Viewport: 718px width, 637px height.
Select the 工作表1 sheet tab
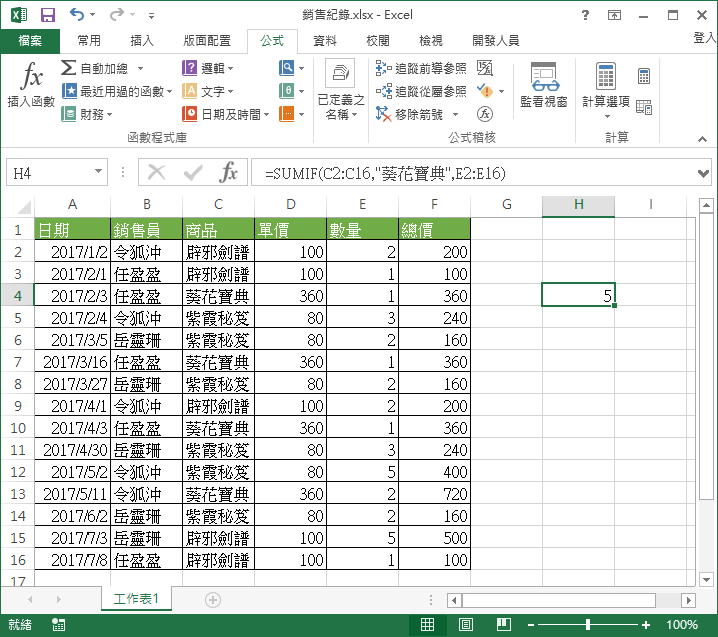click(x=136, y=599)
